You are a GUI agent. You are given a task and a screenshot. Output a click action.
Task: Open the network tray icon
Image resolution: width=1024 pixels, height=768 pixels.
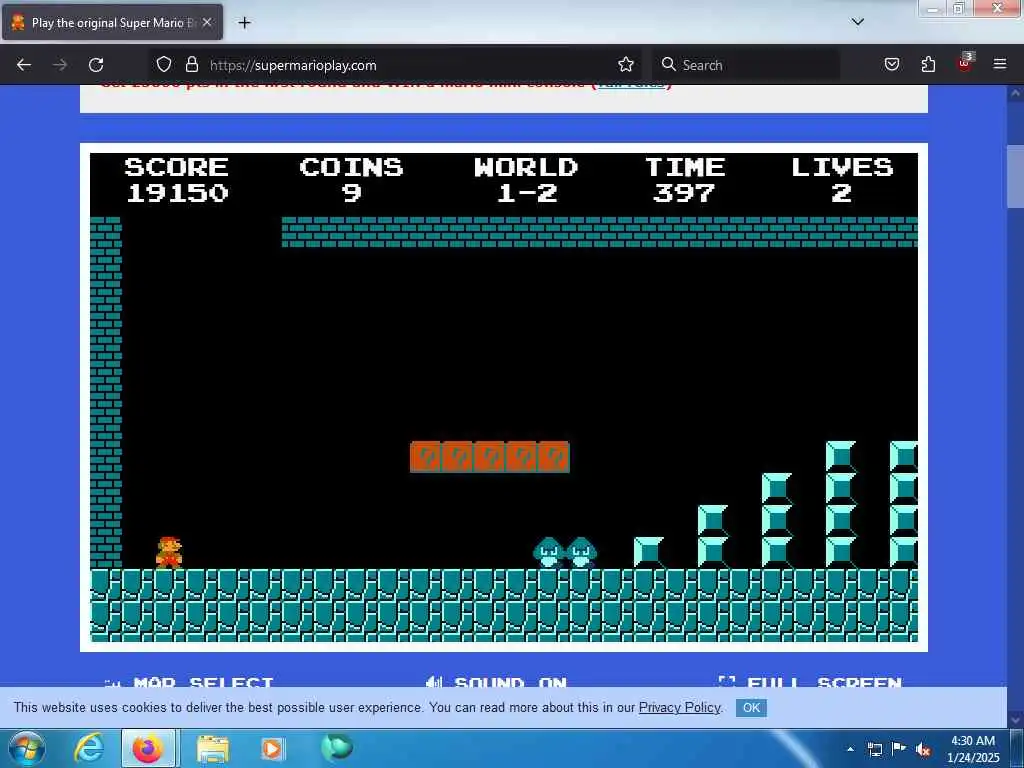coord(874,749)
